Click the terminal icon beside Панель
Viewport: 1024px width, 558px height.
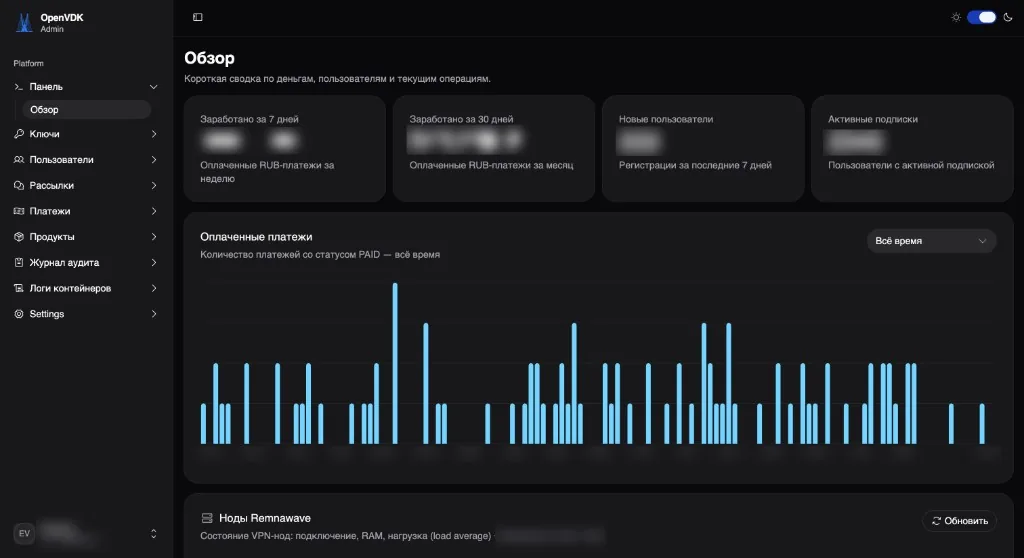18,87
